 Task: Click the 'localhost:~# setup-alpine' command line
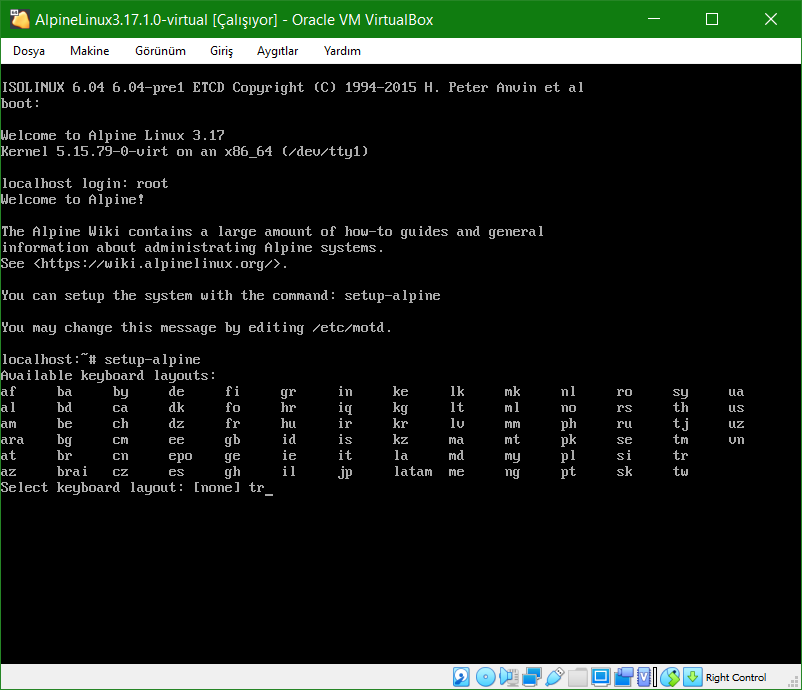pos(101,360)
